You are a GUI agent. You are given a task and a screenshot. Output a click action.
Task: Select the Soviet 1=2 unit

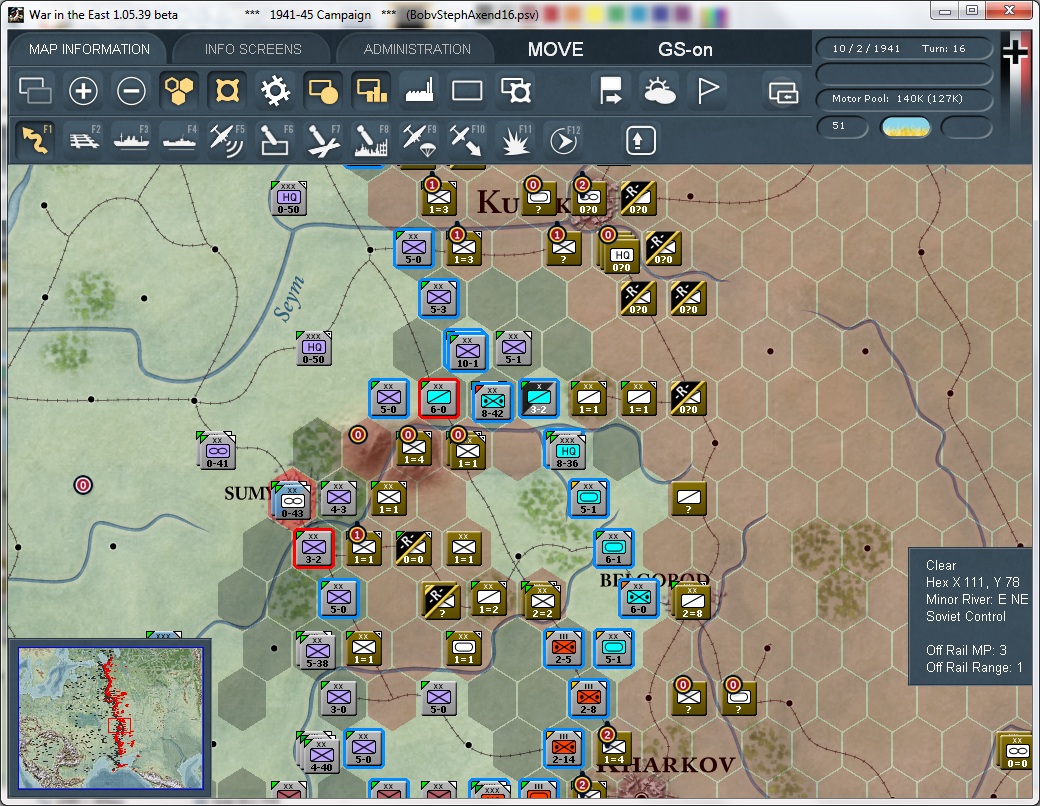pyautogui.click(x=489, y=598)
